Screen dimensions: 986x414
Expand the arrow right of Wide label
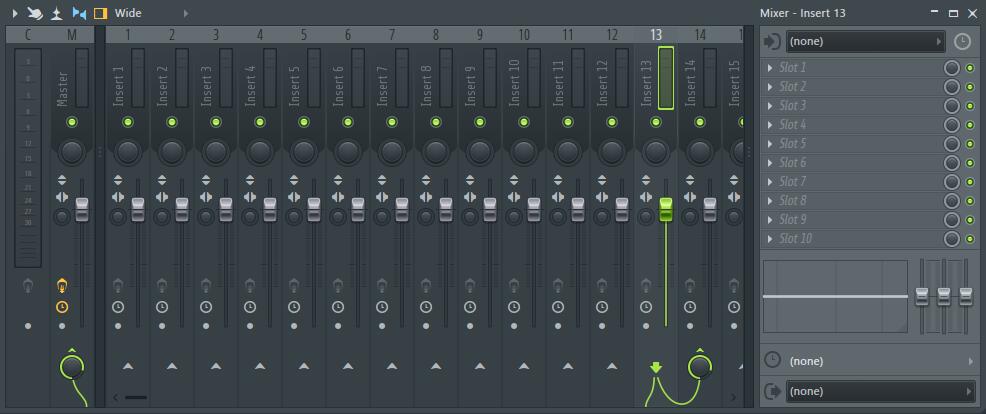click(x=186, y=13)
